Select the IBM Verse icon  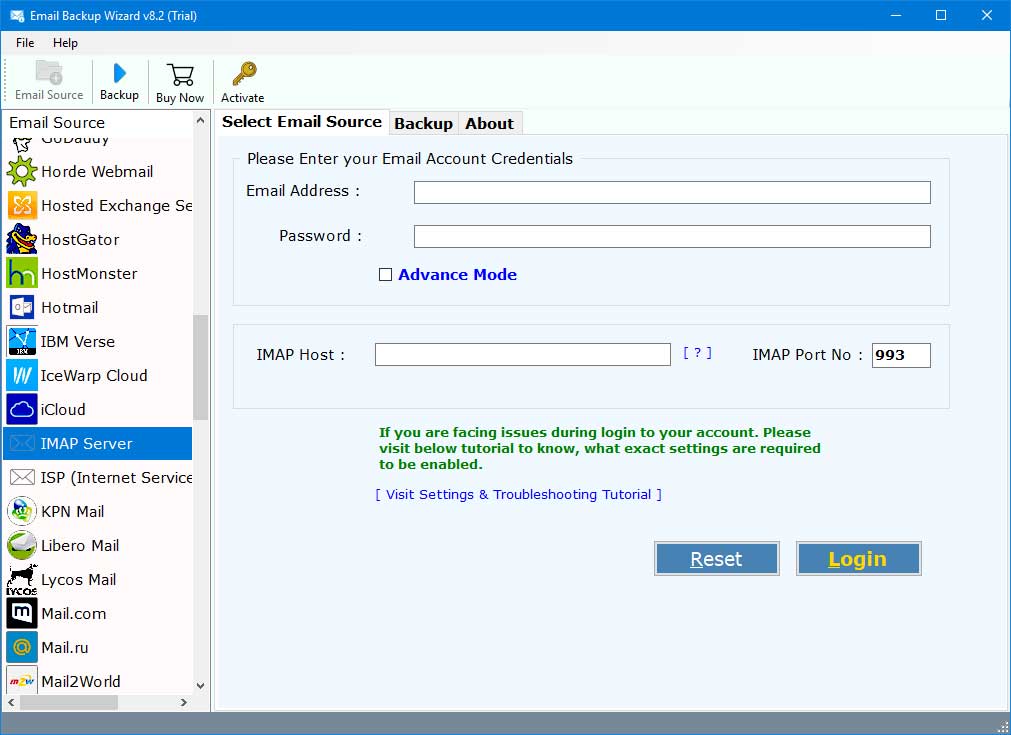coord(22,341)
